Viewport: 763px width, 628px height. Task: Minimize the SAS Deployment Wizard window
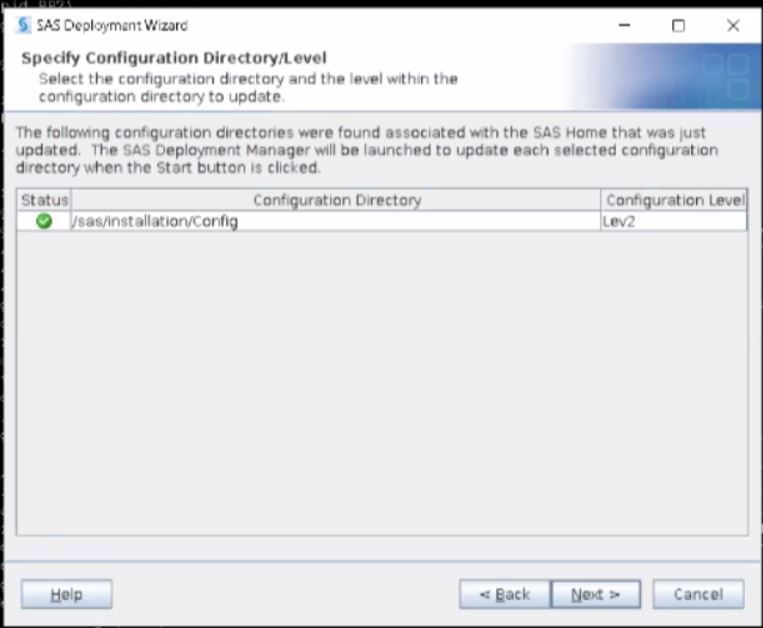pos(624,25)
